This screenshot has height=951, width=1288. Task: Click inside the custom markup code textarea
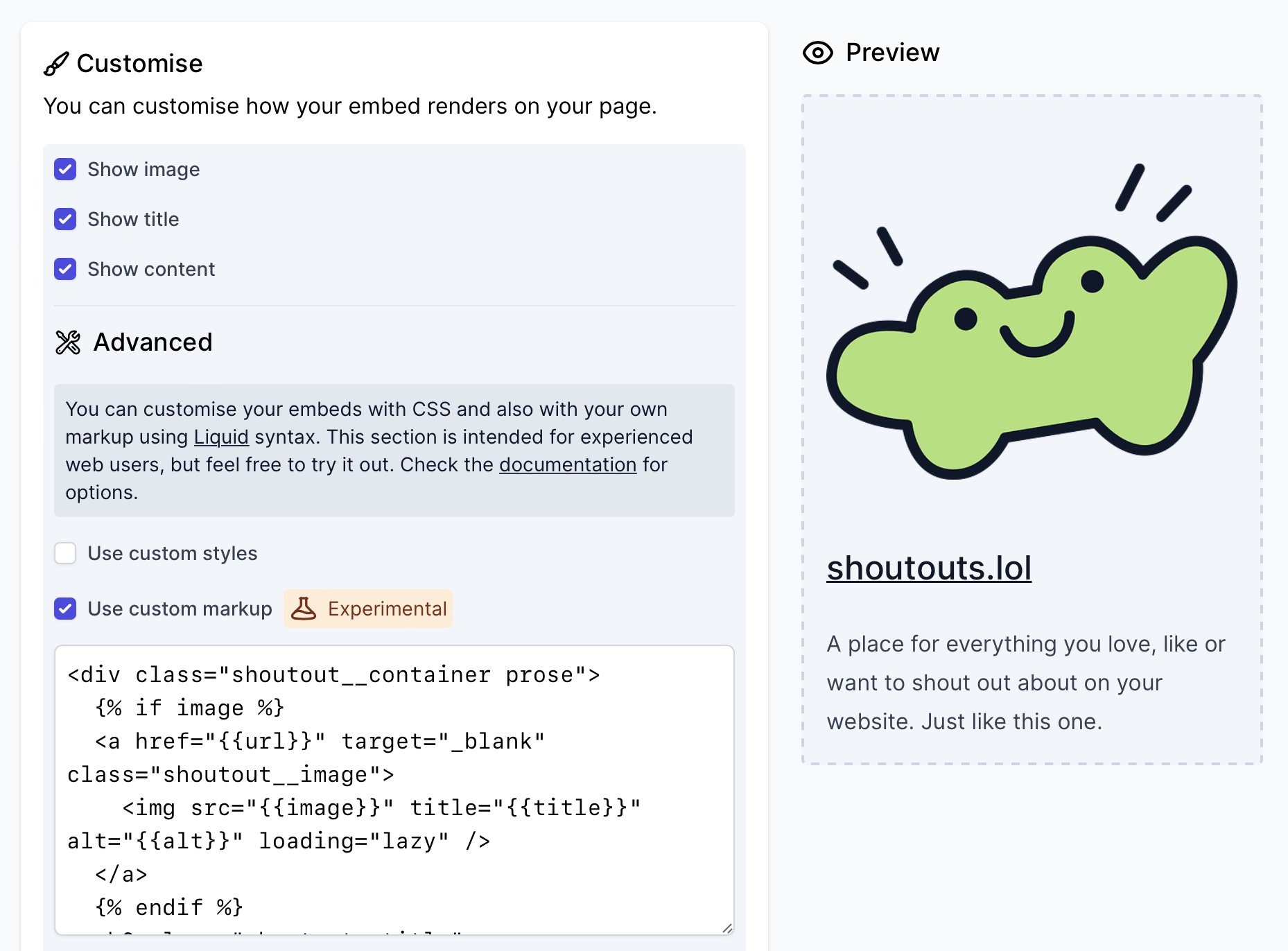[394, 790]
